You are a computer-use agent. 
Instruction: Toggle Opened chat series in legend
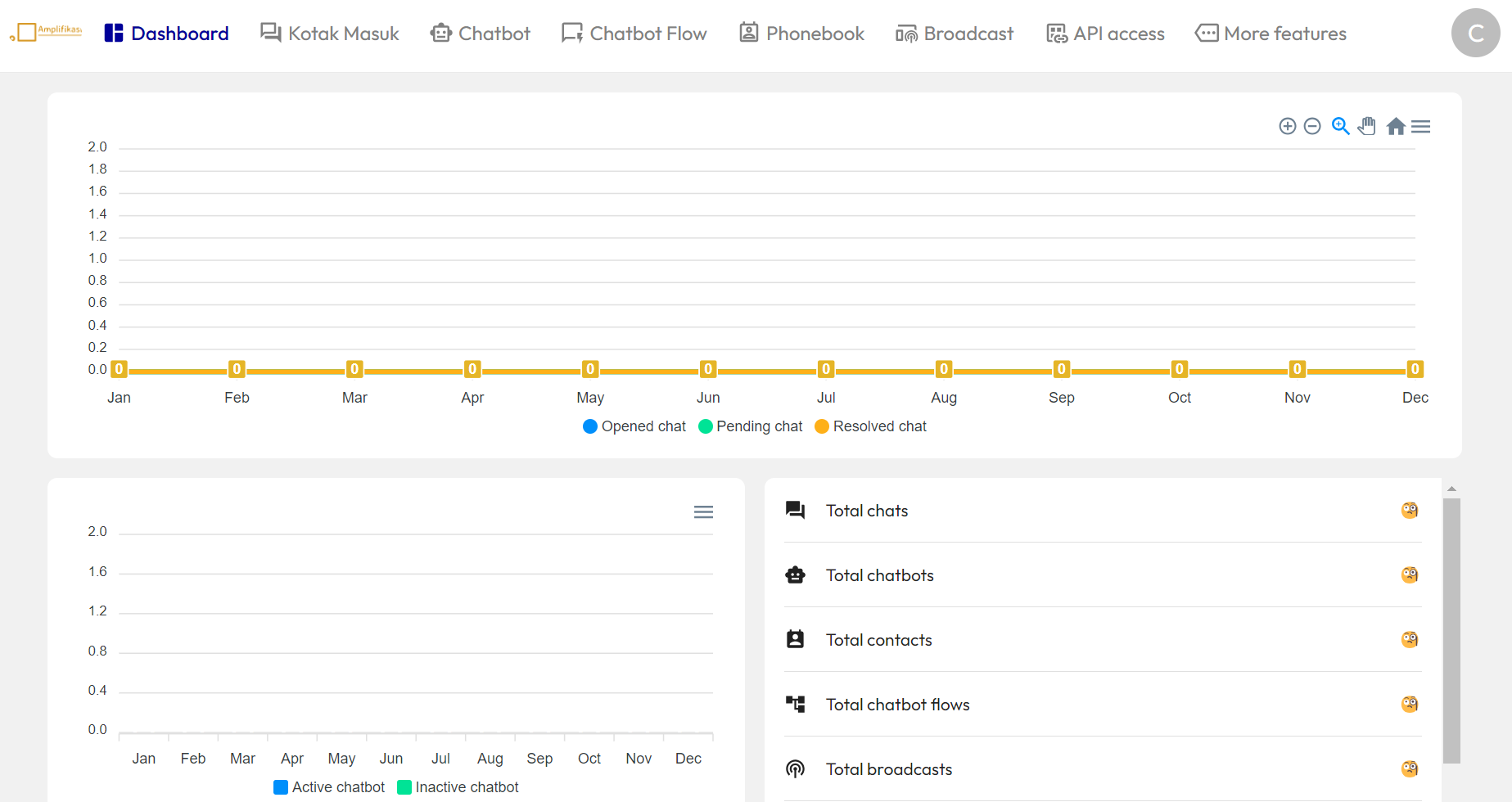634,426
